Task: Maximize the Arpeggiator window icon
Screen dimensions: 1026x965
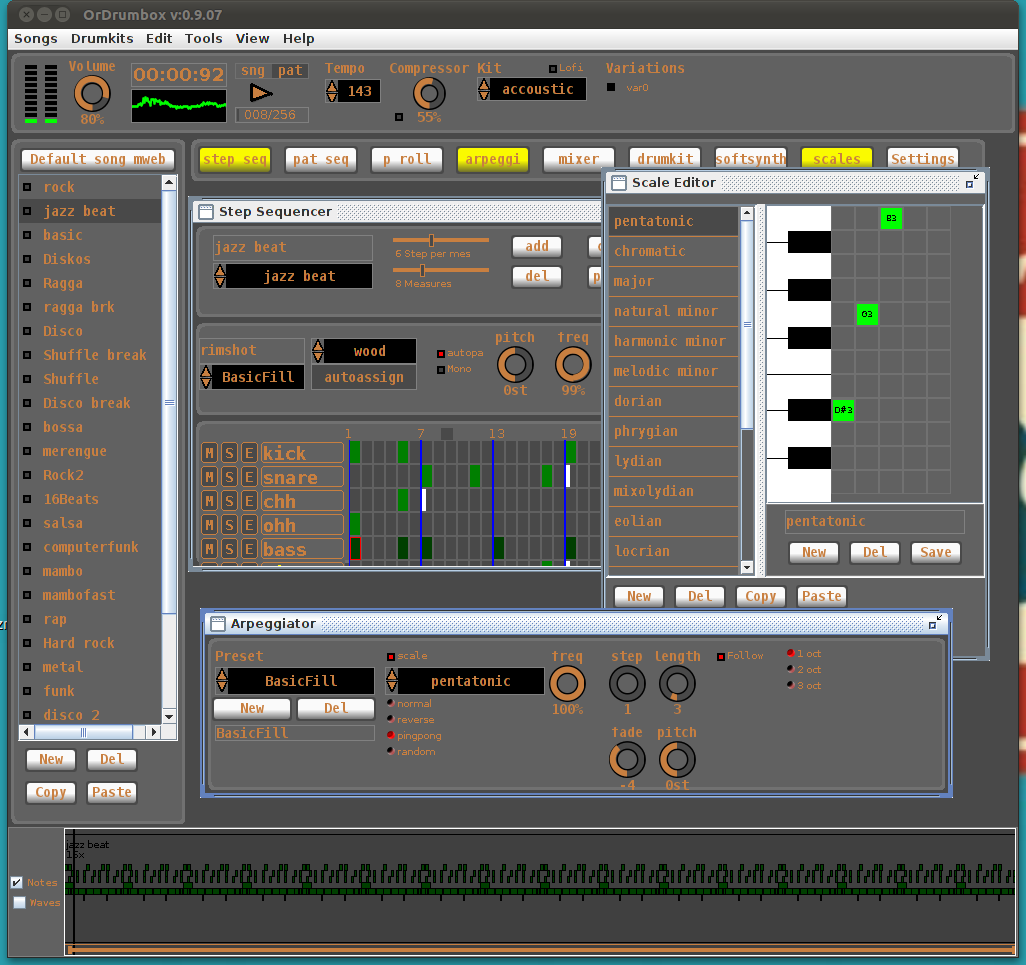Action: coord(936,623)
